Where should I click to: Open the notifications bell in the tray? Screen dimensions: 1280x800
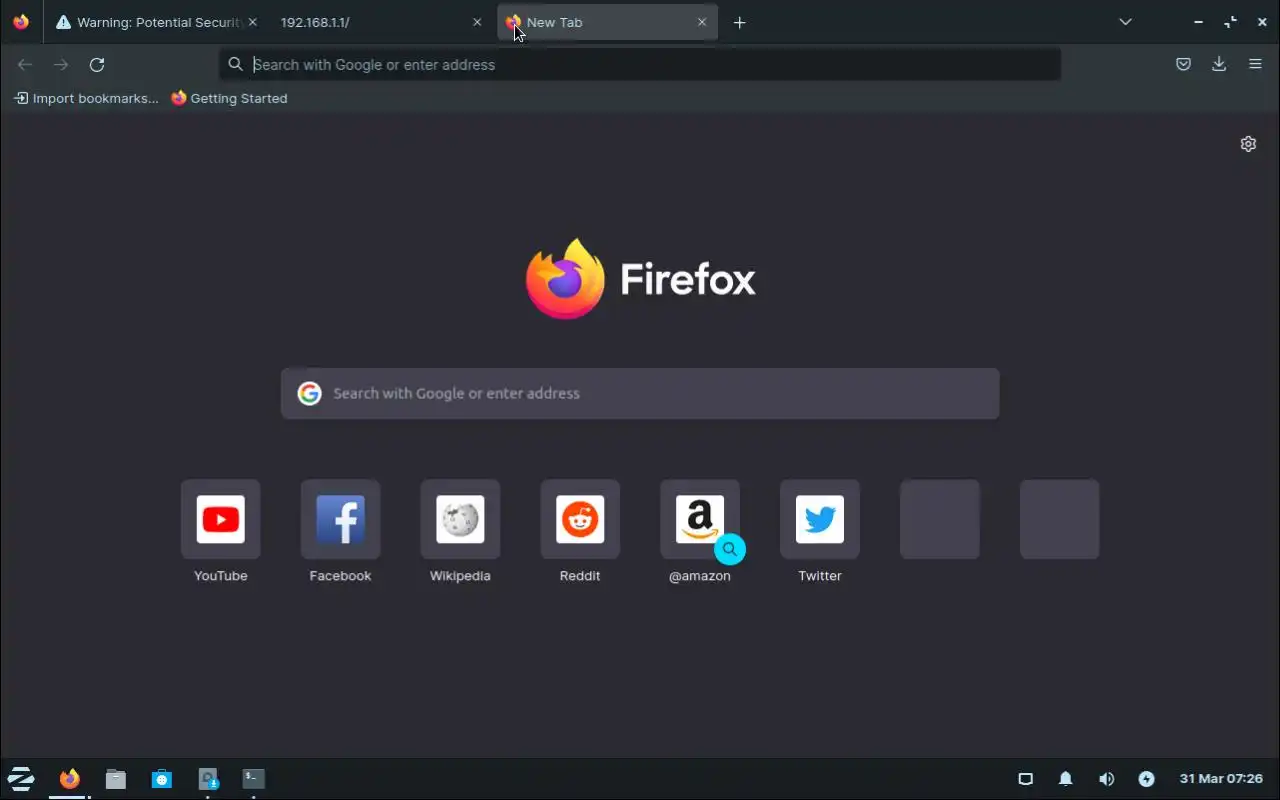1066,778
